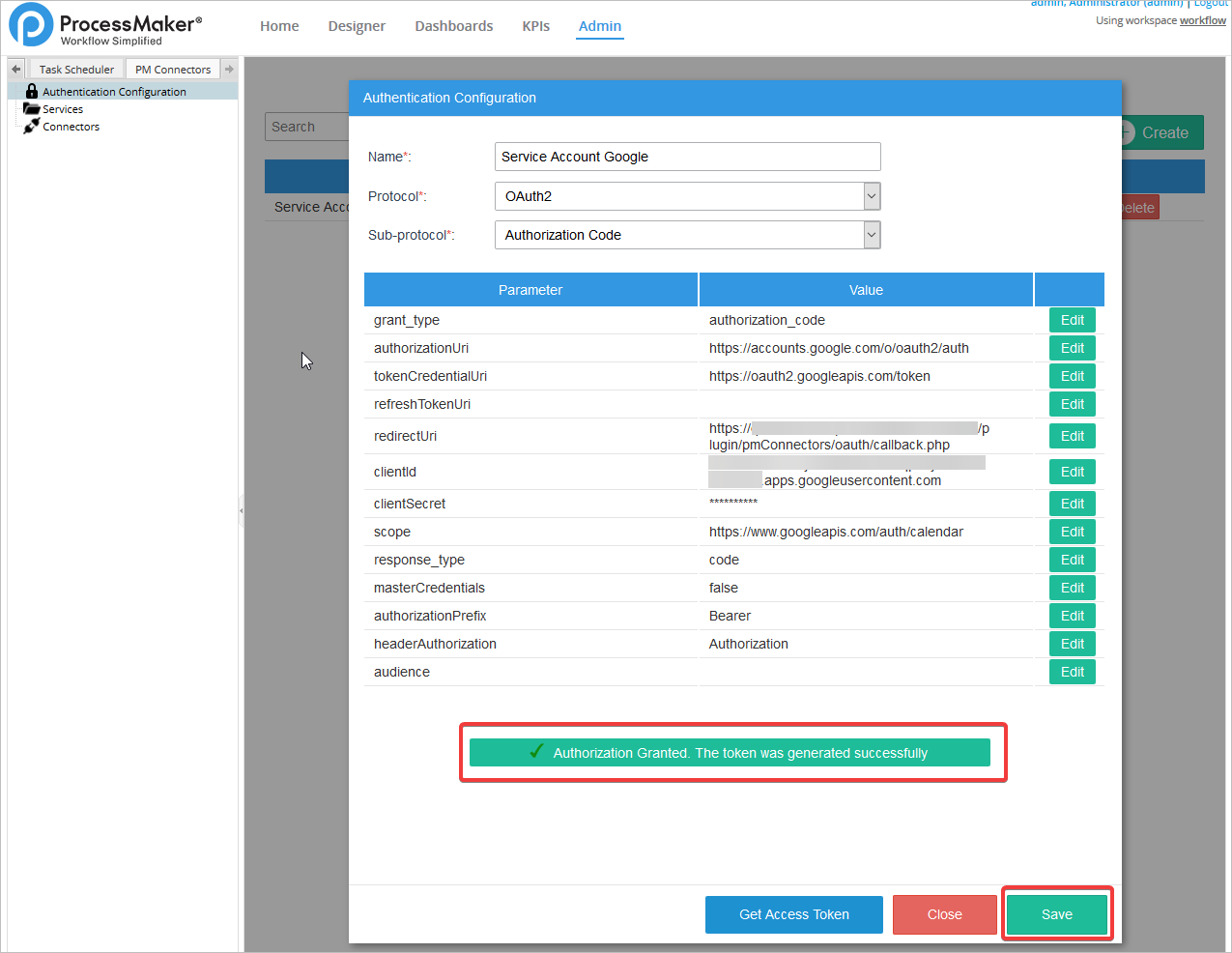The width and height of the screenshot is (1232, 953).
Task: Edit the clientSecret parameter
Action: [1072, 504]
